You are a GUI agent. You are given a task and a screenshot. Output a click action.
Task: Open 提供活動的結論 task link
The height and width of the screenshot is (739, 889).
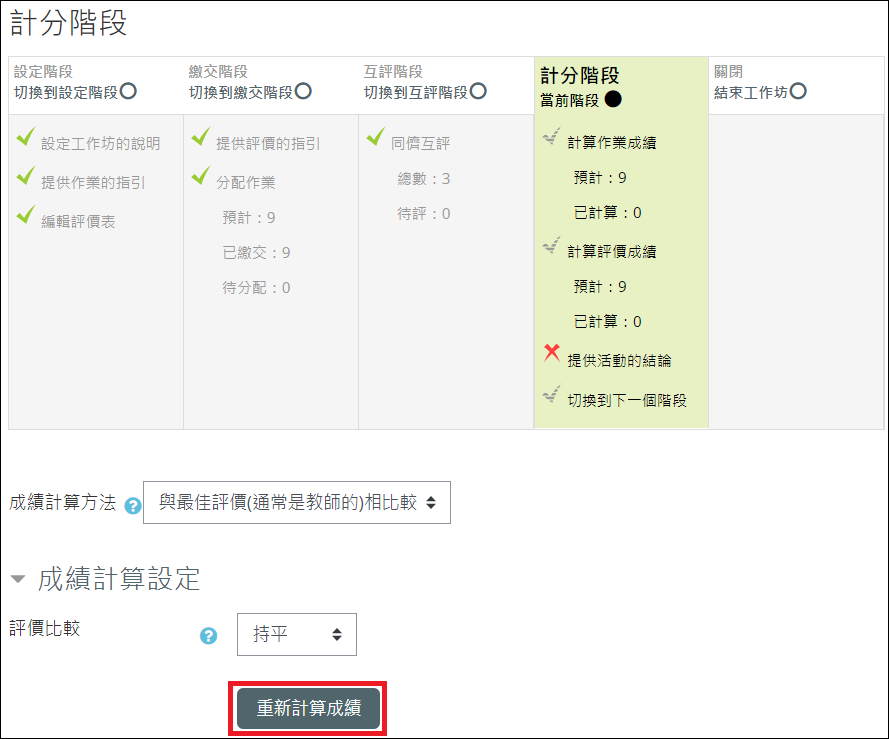[619, 360]
